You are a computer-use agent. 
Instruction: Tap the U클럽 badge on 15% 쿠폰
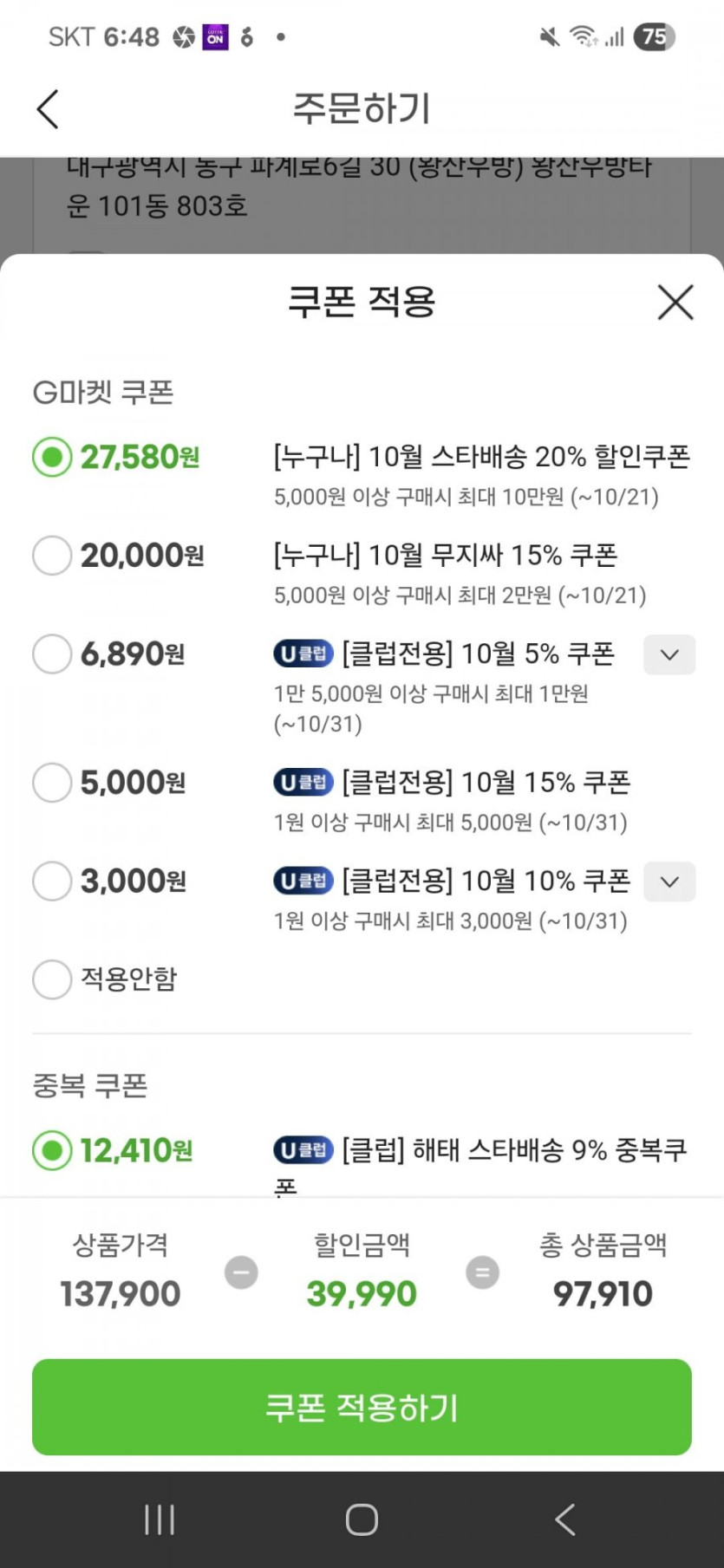[x=303, y=783]
